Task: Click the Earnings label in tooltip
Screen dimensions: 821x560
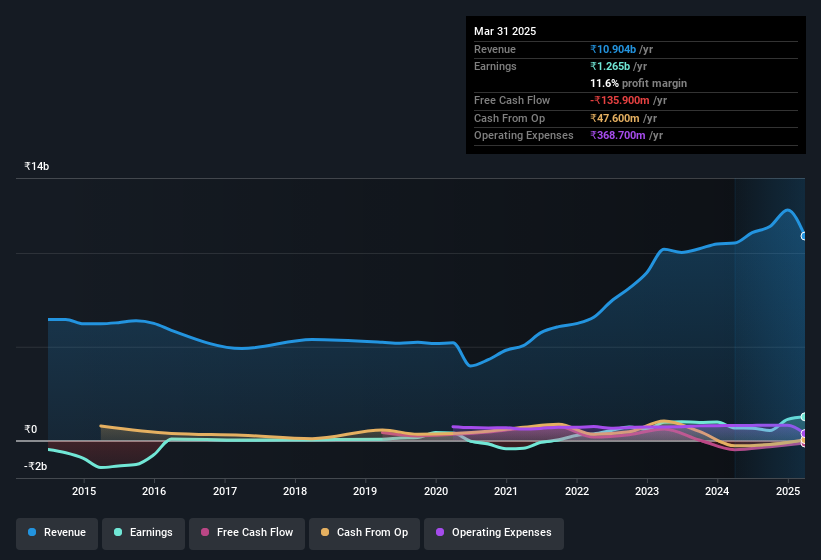Action: click(x=495, y=66)
